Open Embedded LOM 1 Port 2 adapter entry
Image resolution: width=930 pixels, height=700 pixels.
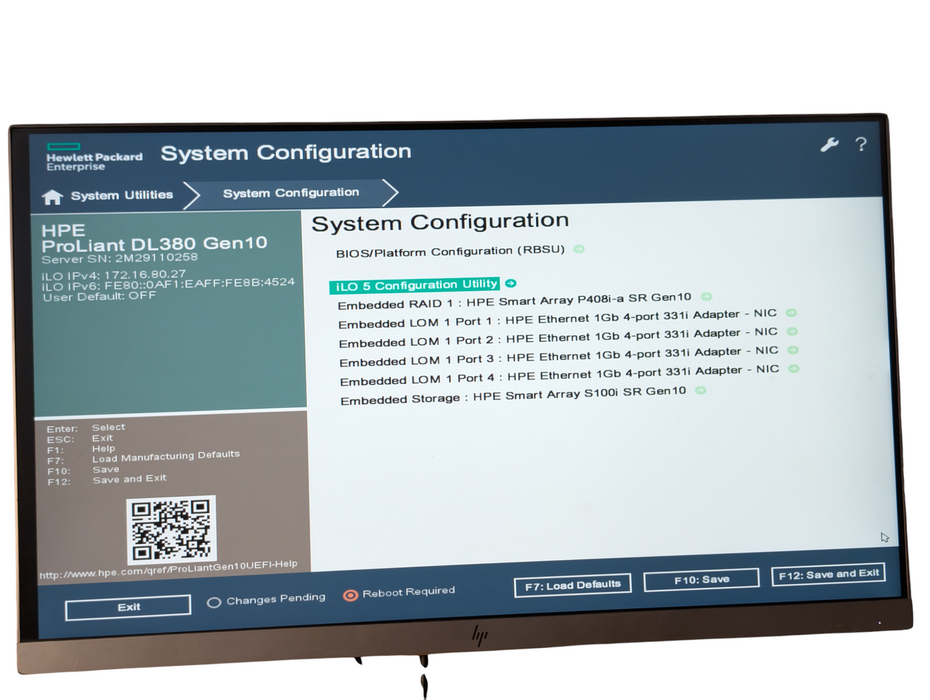[558, 338]
